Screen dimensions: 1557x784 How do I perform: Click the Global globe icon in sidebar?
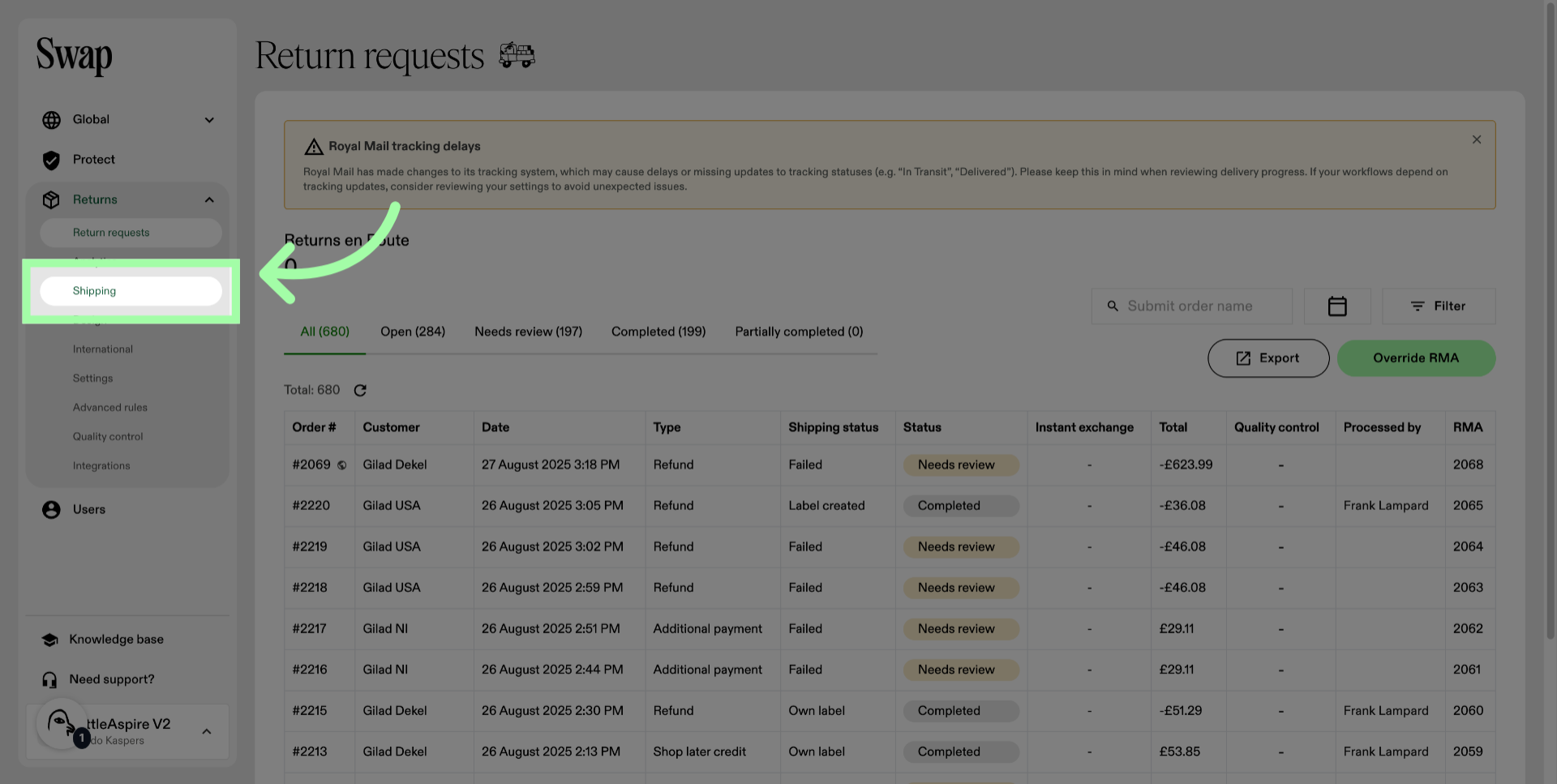click(51, 120)
